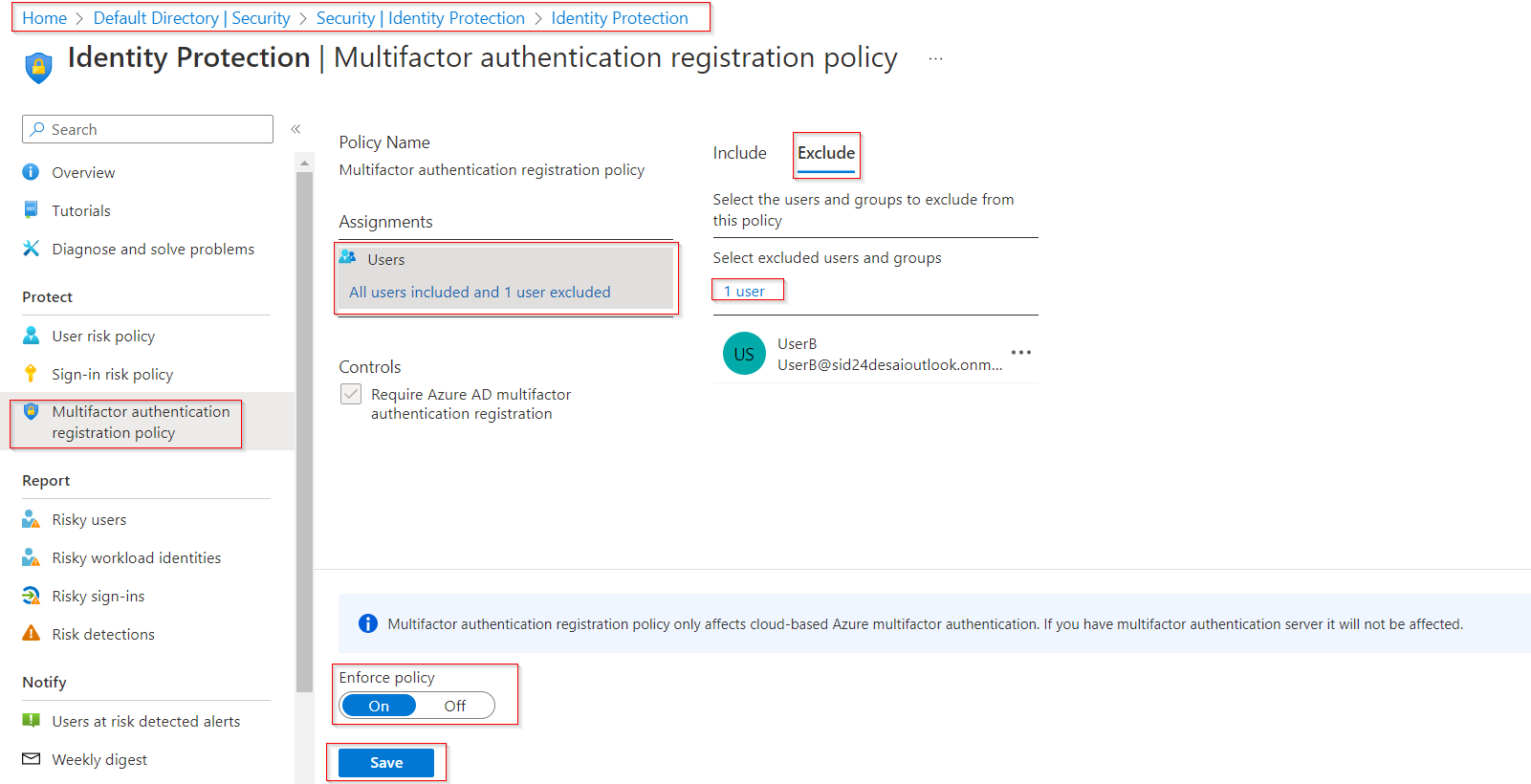Viewport: 1531px width, 784px height.
Task: Click the Risky users icon
Action: (x=31, y=519)
